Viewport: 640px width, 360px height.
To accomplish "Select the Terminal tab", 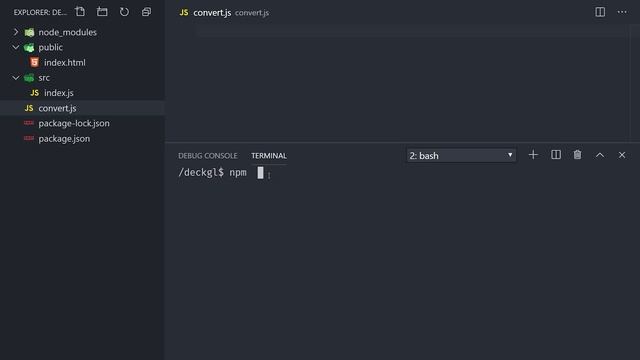I will tap(269, 156).
